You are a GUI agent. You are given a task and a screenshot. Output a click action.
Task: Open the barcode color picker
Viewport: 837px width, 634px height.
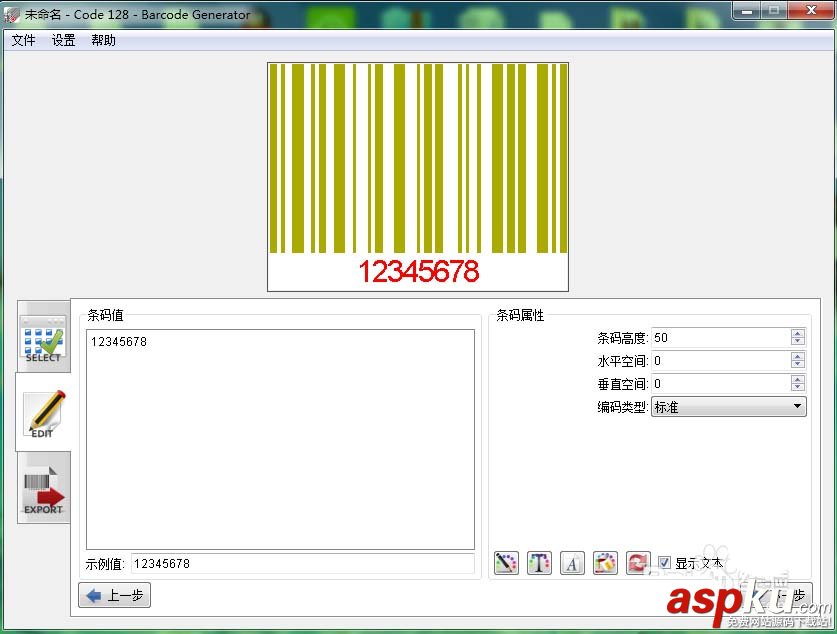506,563
